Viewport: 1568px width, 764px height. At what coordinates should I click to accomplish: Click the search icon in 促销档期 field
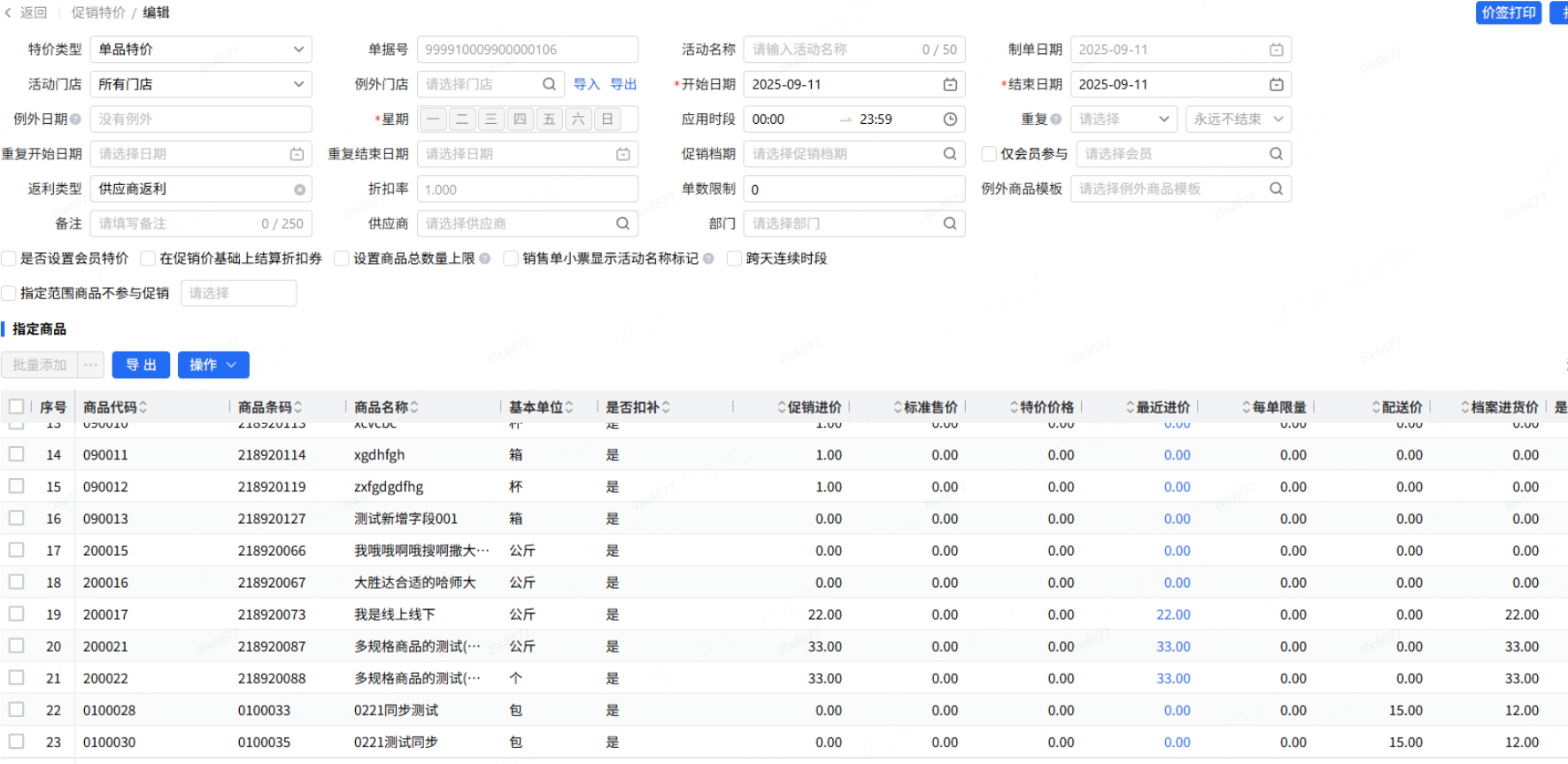click(x=950, y=154)
